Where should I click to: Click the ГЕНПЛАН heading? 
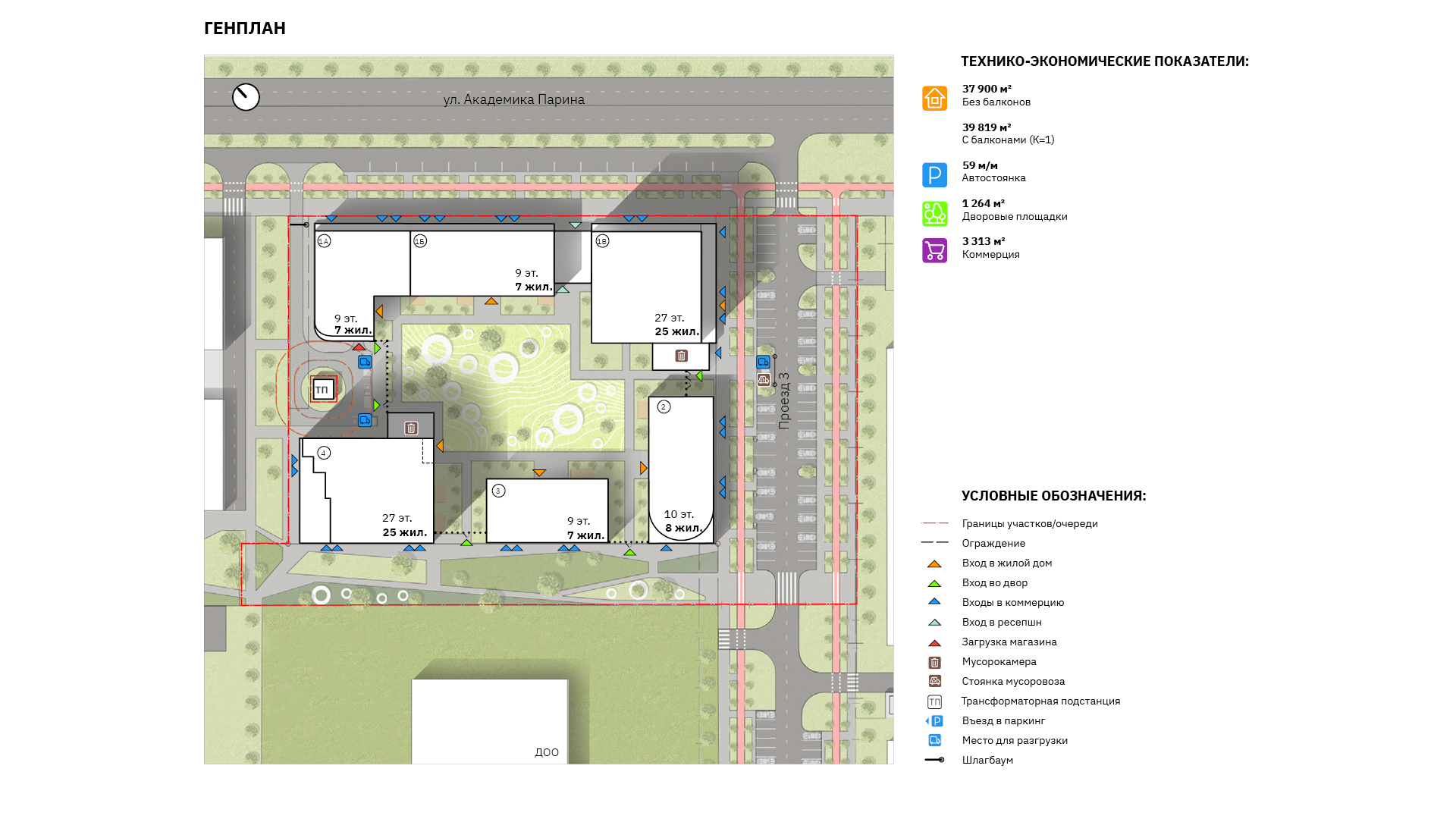pyautogui.click(x=245, y=28)
